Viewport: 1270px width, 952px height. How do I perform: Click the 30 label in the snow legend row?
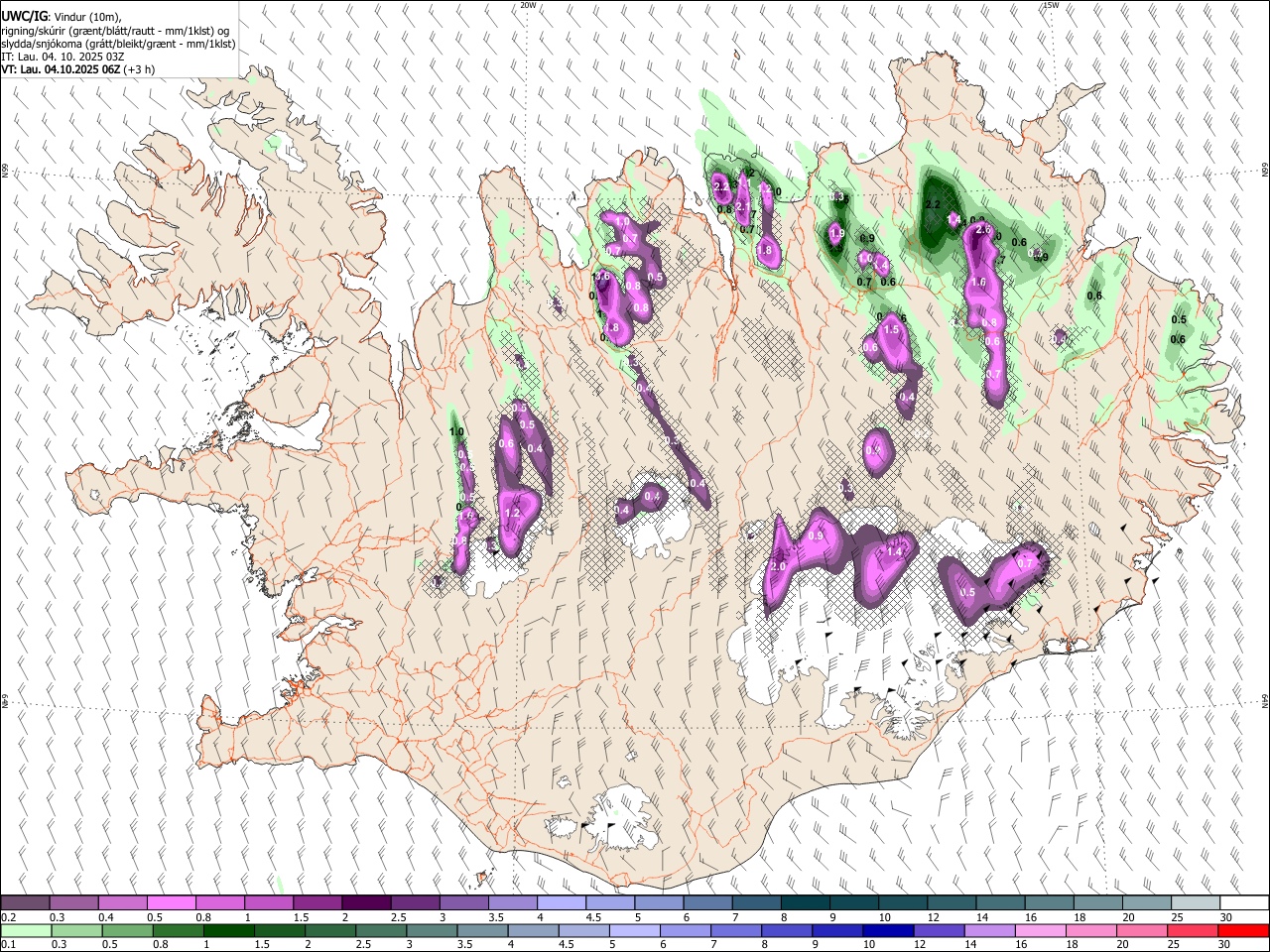[x=1226, y=917]
